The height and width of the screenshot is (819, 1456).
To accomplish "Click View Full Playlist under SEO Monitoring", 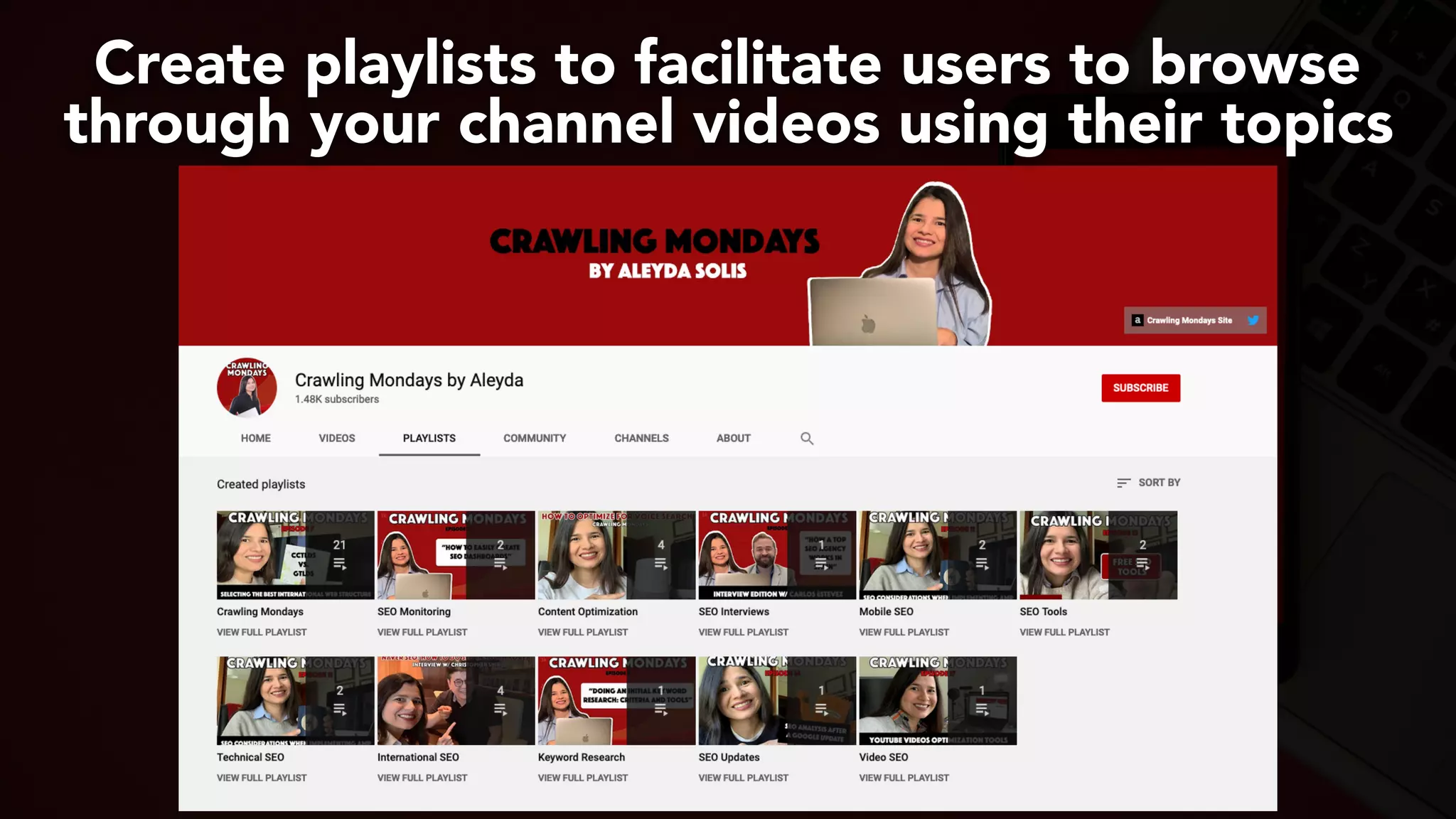I will pyautogui.click(x=422, y=632).
